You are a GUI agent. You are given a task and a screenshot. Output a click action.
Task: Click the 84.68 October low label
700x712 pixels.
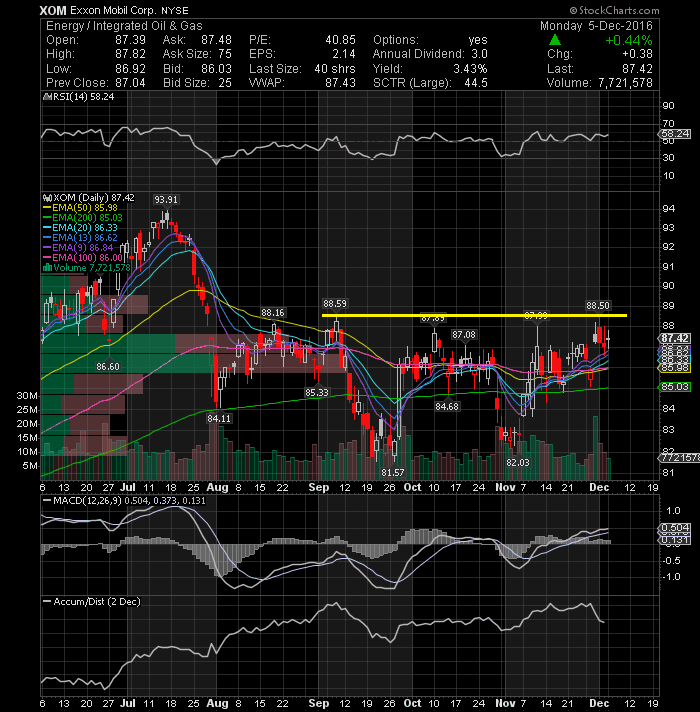[447, 406]
